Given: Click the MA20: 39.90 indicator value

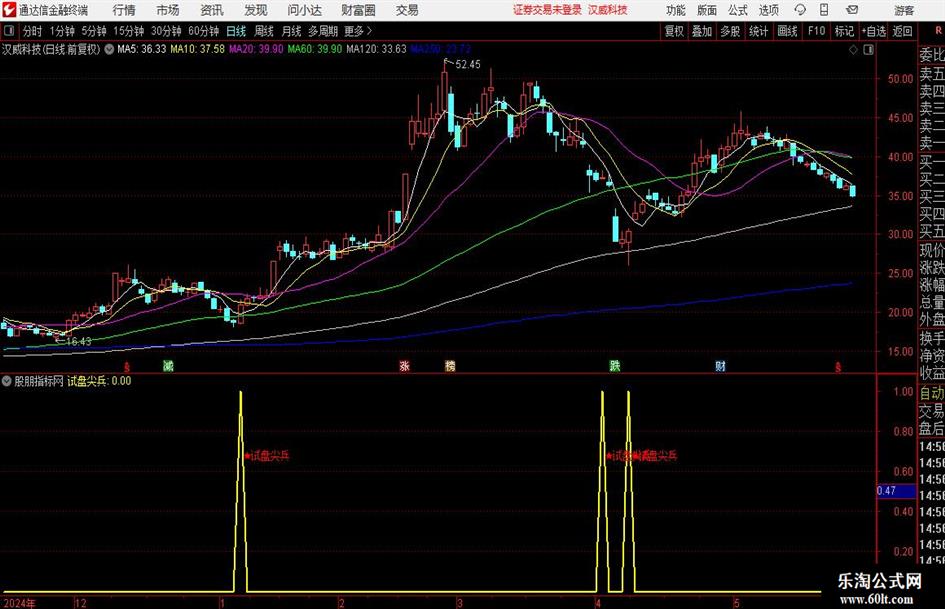Looking at the screenshot, I should [256, 49].
